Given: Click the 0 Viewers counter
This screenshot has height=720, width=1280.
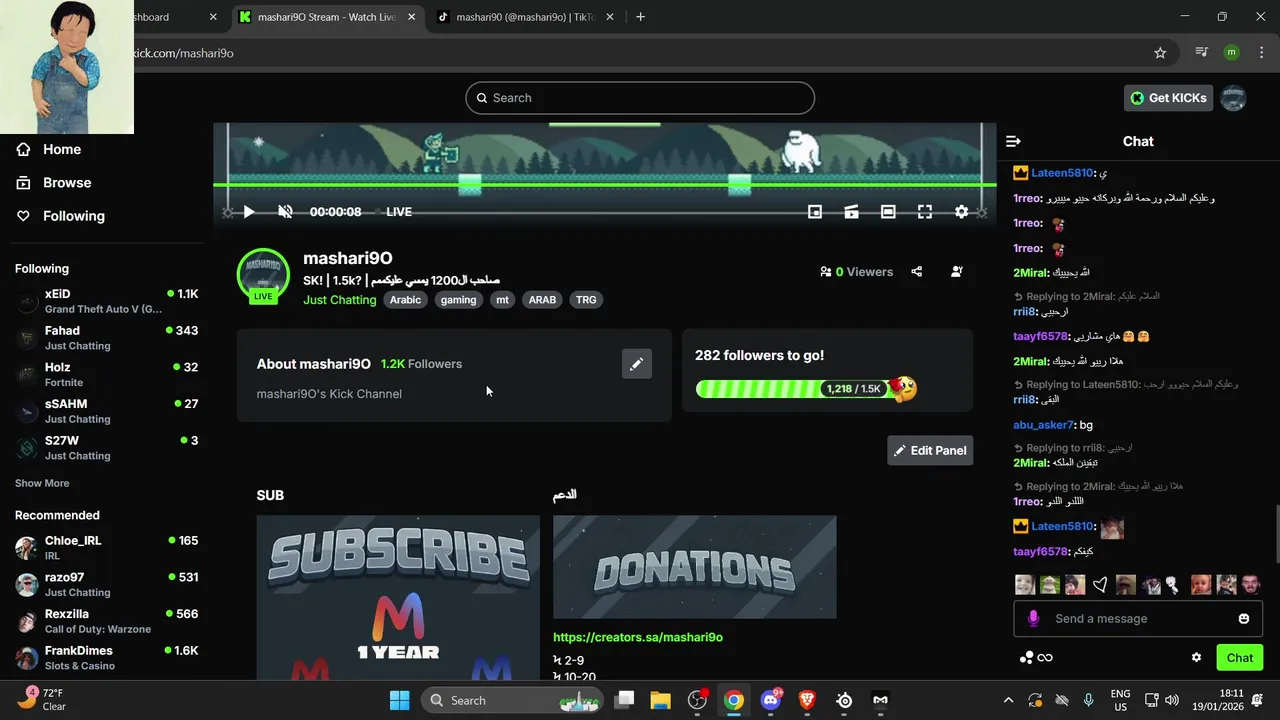Looking at the screenshot, I should [x=856, y=271].
